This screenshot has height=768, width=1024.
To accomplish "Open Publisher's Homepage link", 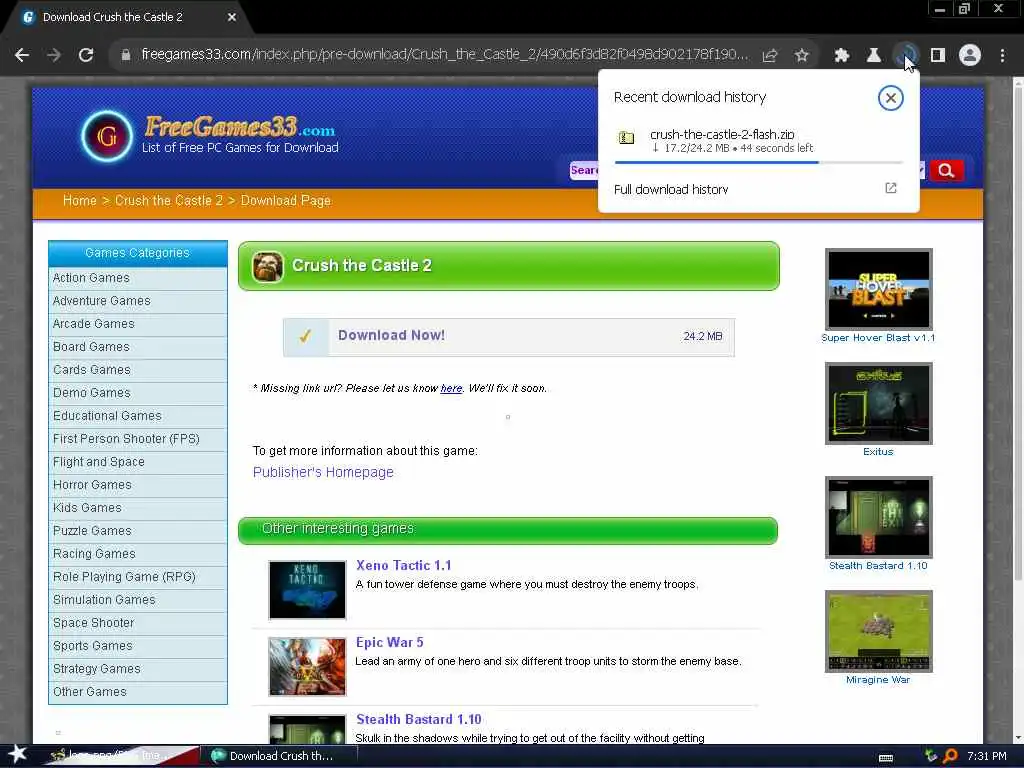I will pyautogui.click(x=323, y=472).
